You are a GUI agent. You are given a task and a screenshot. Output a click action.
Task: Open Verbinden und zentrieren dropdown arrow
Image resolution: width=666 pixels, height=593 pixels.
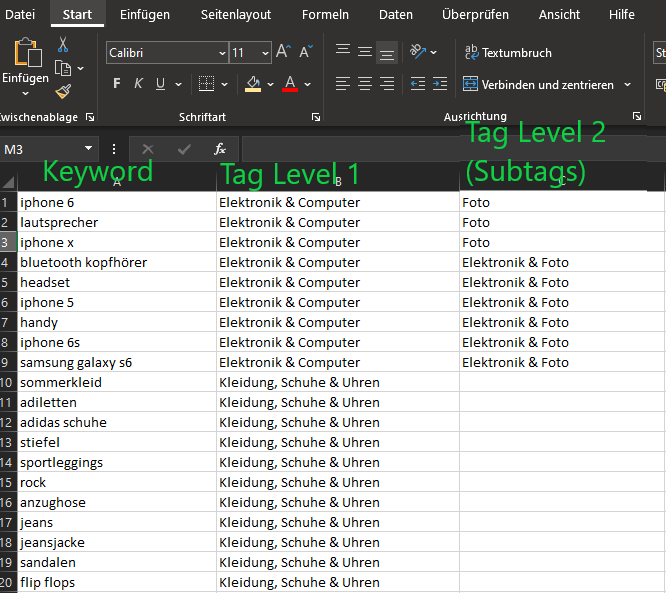coord(627,85)
